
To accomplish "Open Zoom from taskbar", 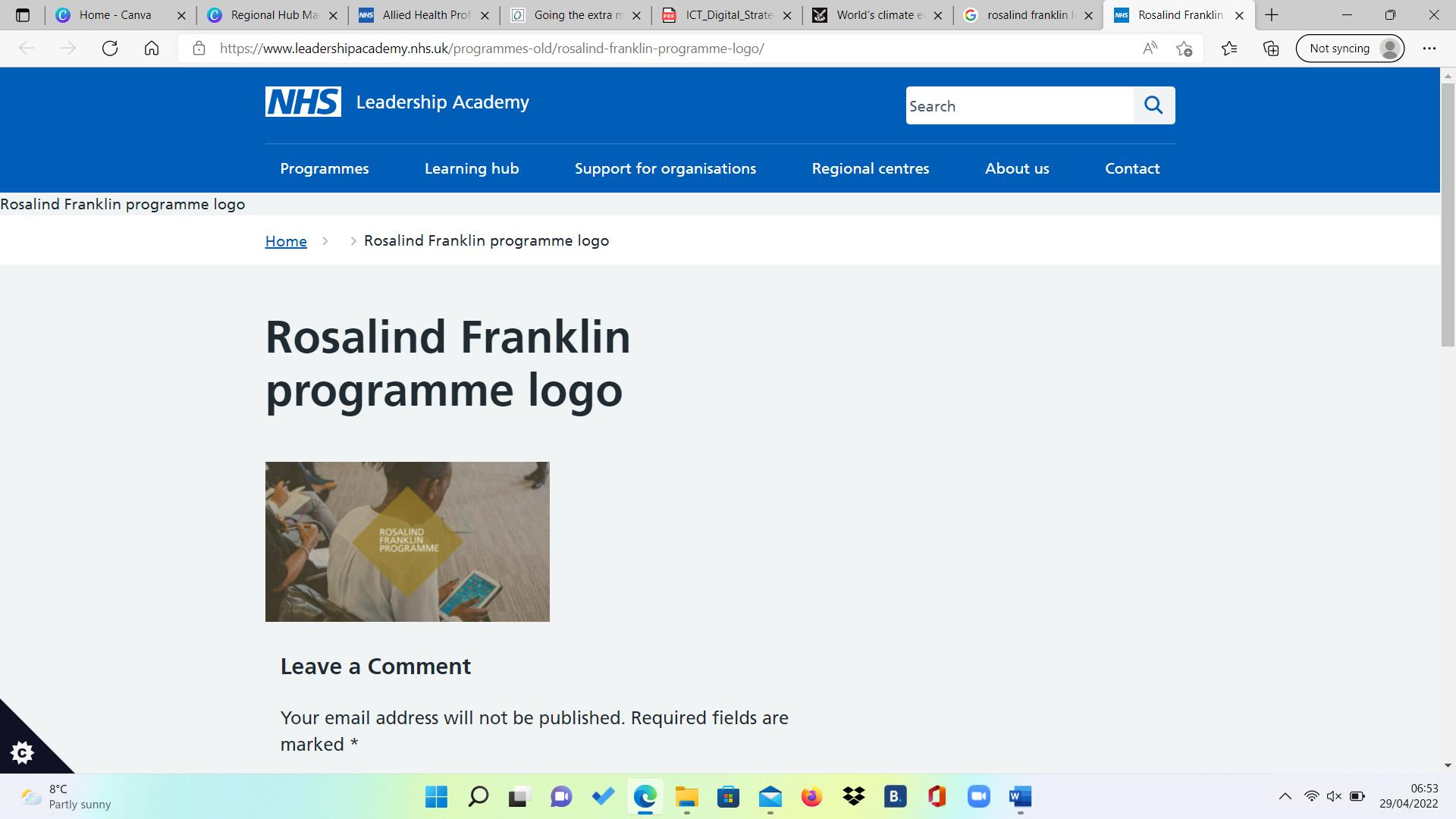I will tap(979, 797).
